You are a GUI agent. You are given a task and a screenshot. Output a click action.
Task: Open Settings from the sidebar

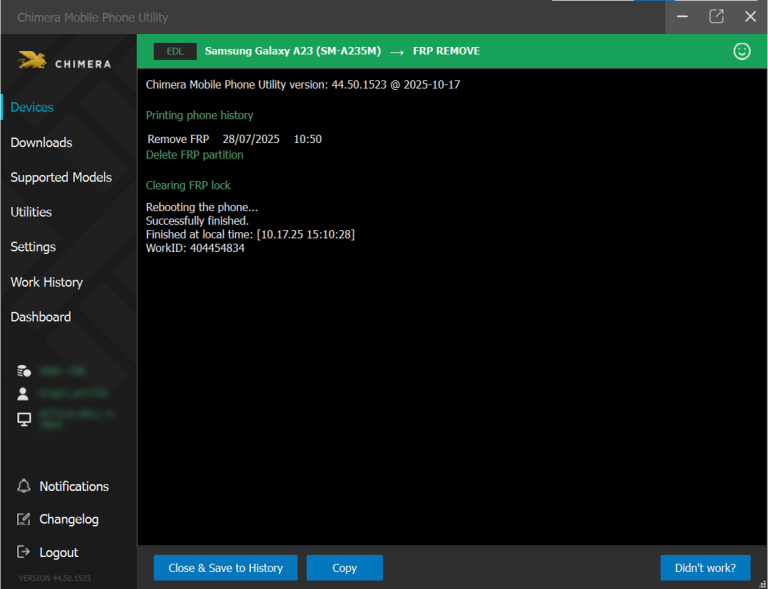click(33, 247)
